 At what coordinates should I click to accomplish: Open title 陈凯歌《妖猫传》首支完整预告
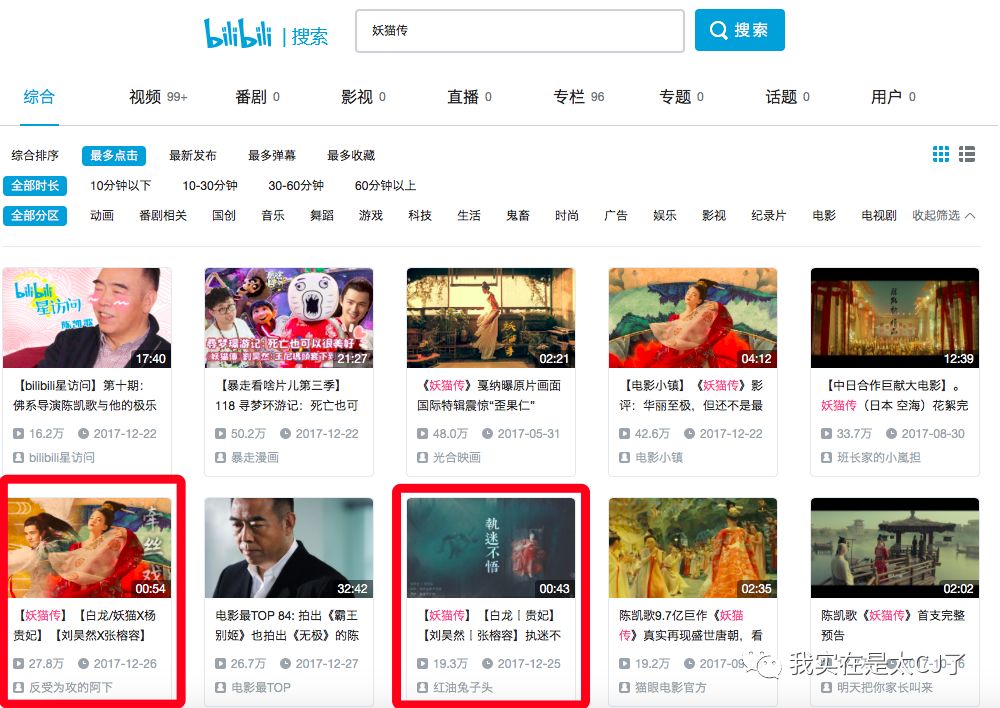tap(893, 625)
